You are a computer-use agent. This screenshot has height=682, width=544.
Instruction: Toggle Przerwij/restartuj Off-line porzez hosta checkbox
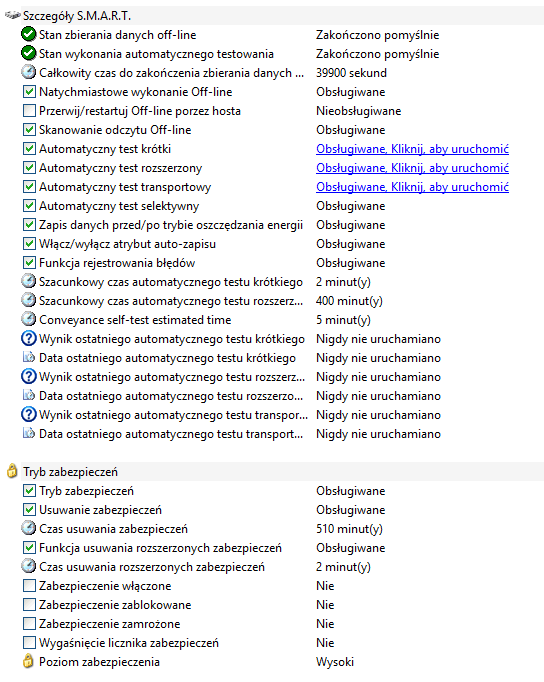29,110
